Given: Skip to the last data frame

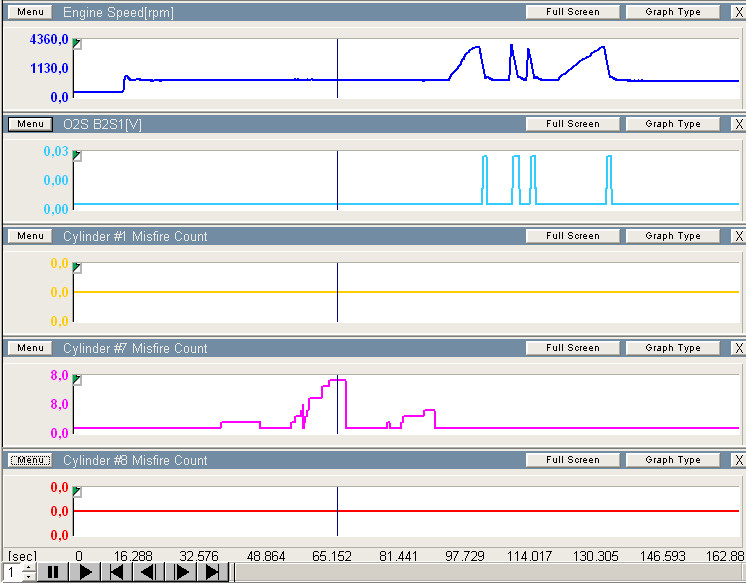Looking at the screenshot, I should point(213,572).
